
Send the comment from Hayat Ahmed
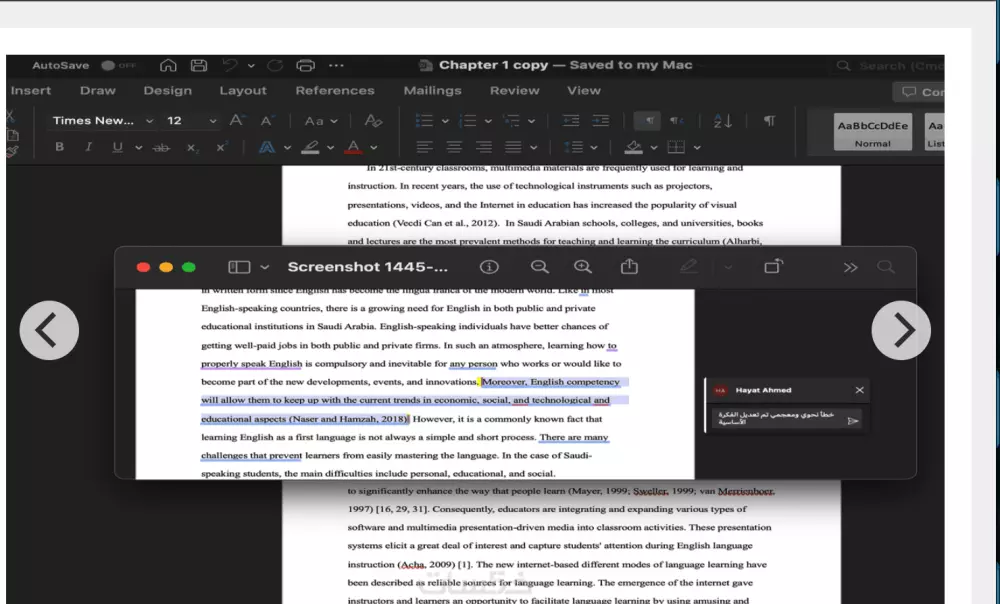coord(852,421)
